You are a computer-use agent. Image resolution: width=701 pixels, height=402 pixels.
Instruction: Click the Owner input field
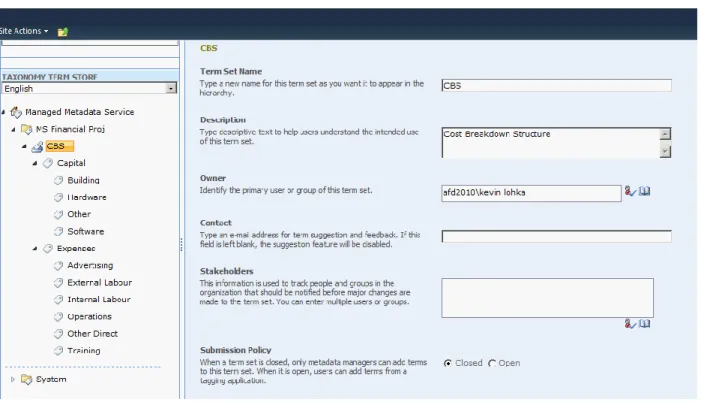(531, 193)
